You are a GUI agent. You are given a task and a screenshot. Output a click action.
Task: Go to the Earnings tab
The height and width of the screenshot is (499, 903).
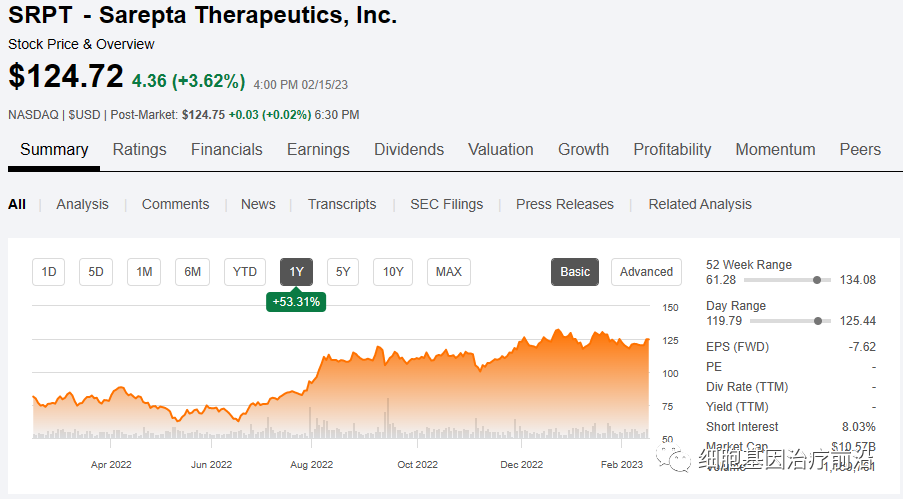coord(318,150)
